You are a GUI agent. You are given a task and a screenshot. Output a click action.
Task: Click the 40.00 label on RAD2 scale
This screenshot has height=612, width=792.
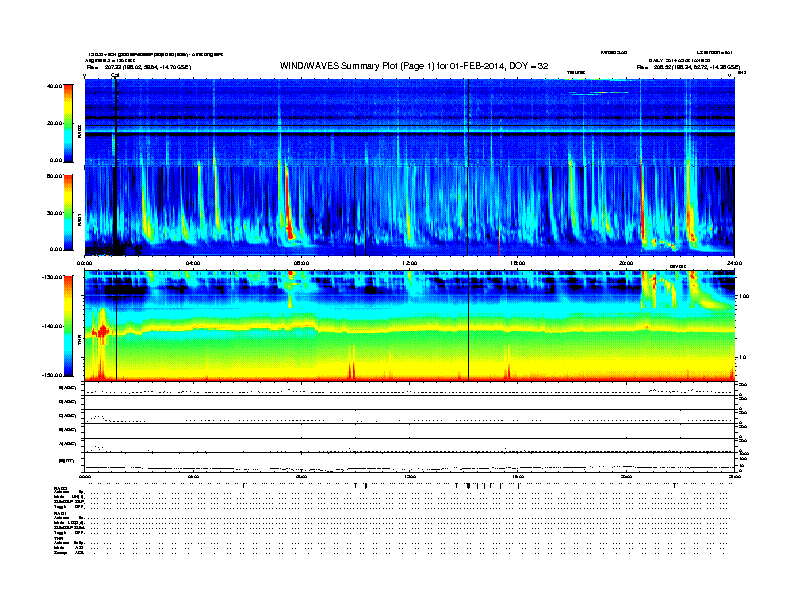click(54, 86)
